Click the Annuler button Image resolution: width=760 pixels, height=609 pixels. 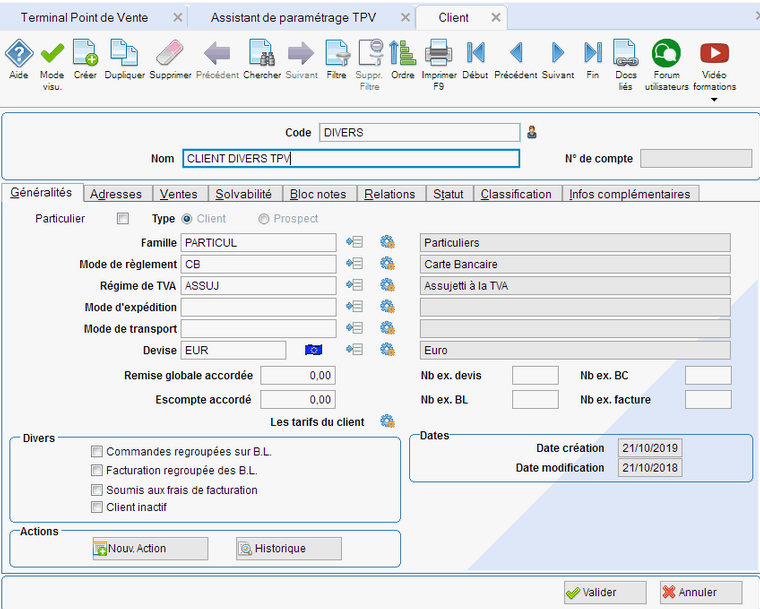701,592
